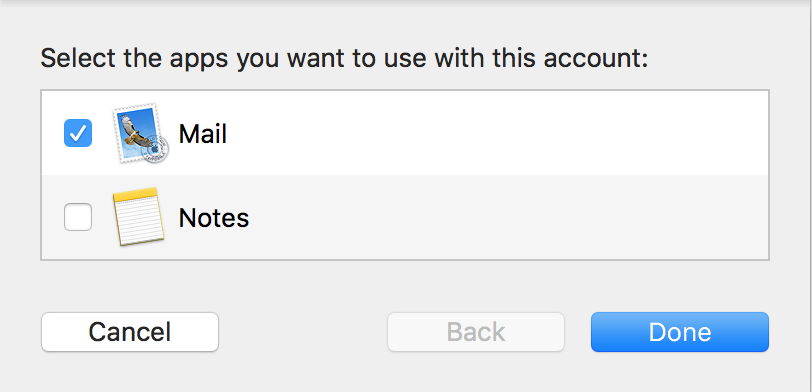812x392 pixels.
Task: Click the yellow header of Notes icon
Action: (x=135, y=195)
